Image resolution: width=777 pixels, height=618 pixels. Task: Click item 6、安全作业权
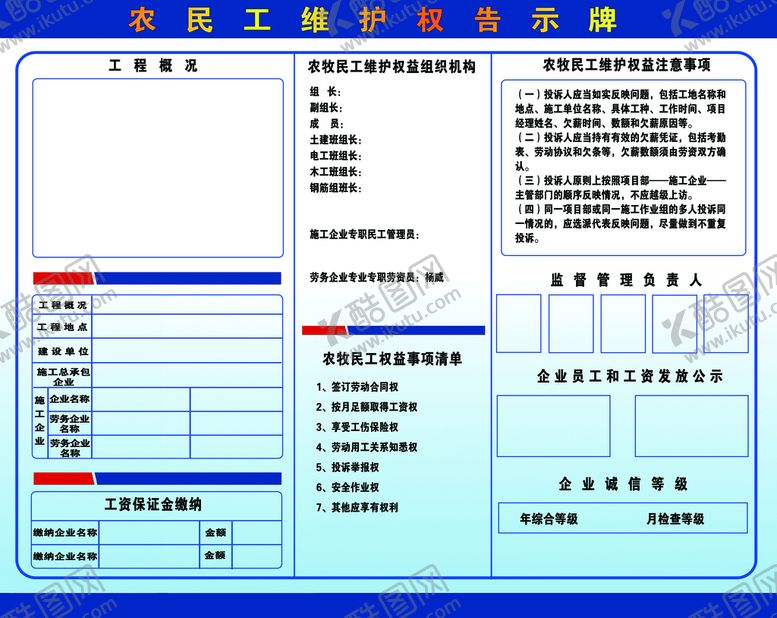[x=347, y=488]
